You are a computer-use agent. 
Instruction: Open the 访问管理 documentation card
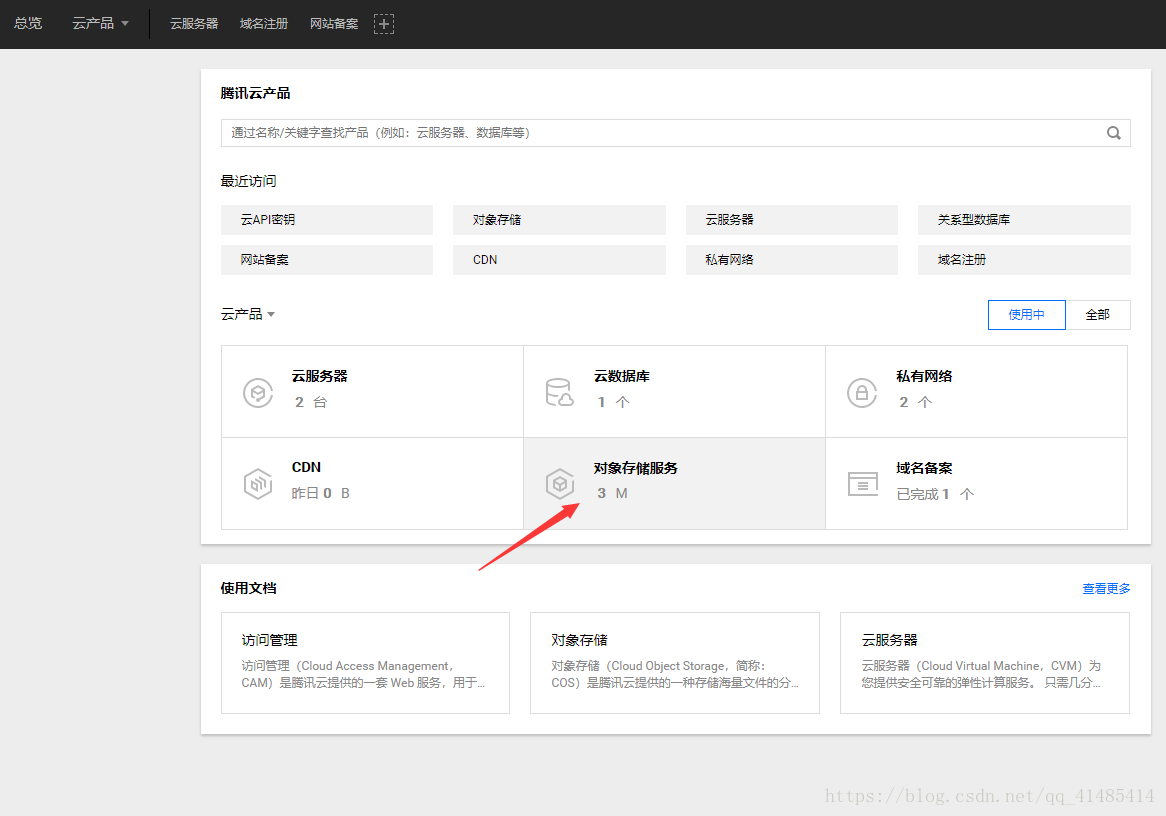pyautogui.click(x=365, y=663)
